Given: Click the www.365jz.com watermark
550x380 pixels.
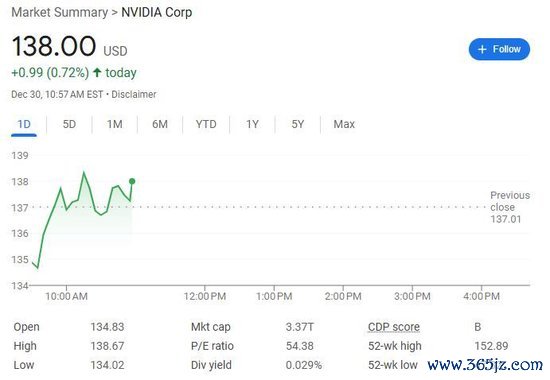Looking at the screenshot, I should [x=485, y=365].
